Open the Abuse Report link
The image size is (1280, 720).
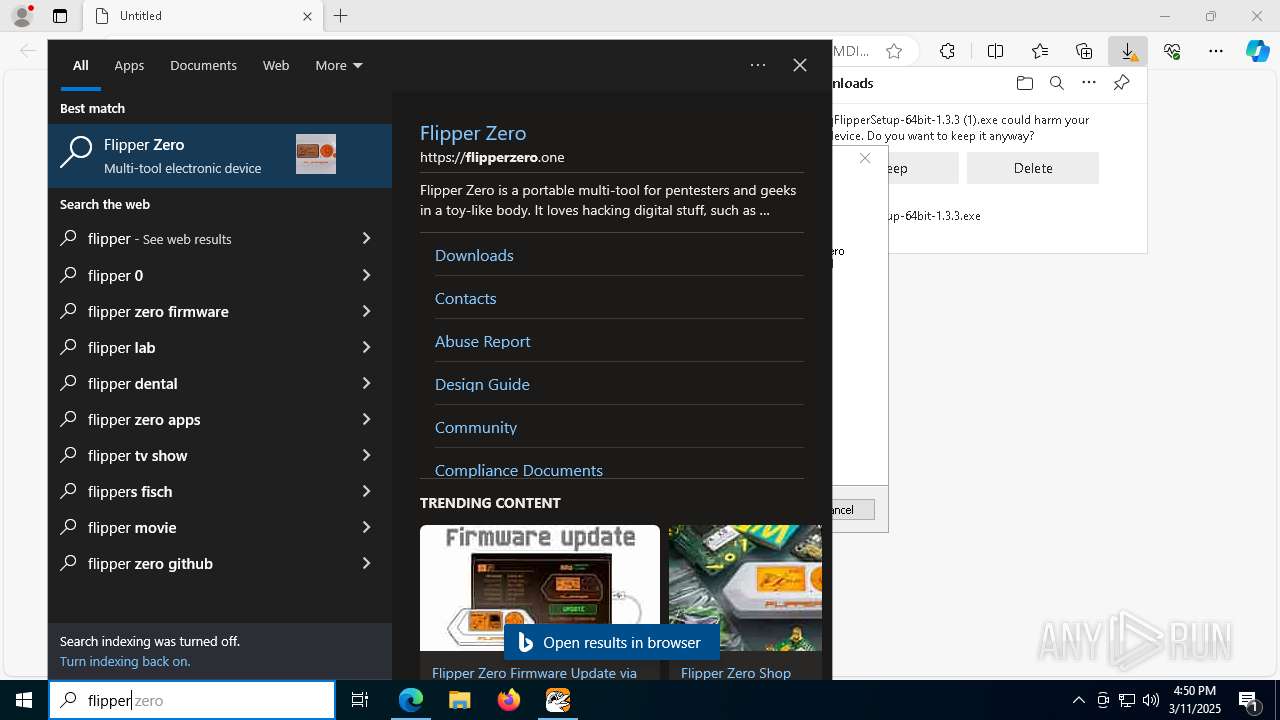[x=482, y=341]
